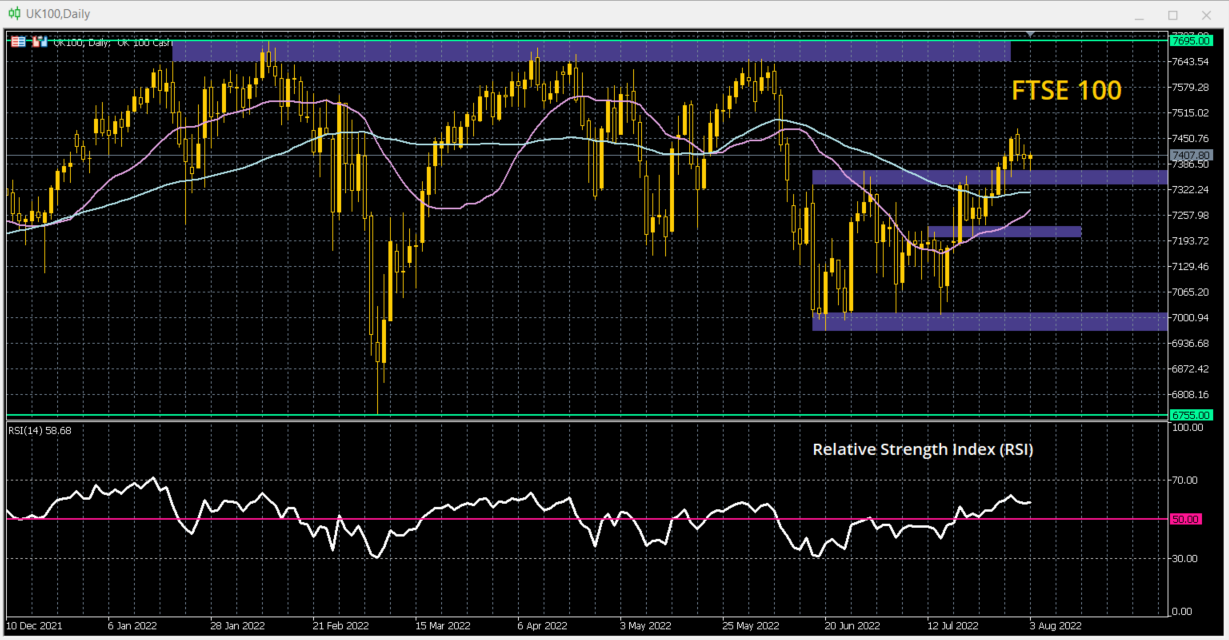Screen dimensions: 1229x640
Task: Click the 7579.28 price axis label
Action: tap(1190, 88)
